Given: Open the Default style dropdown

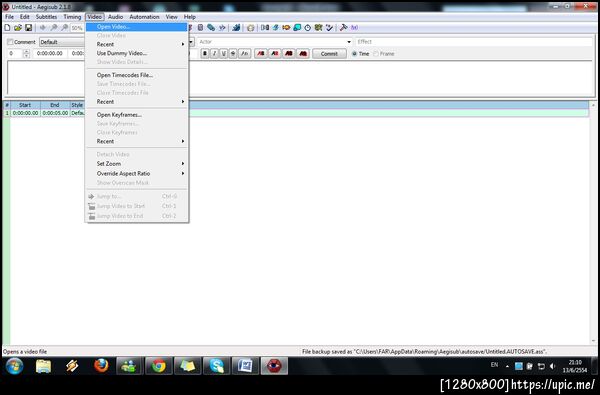Looking at the screenshot, I should tap(62, 42).
